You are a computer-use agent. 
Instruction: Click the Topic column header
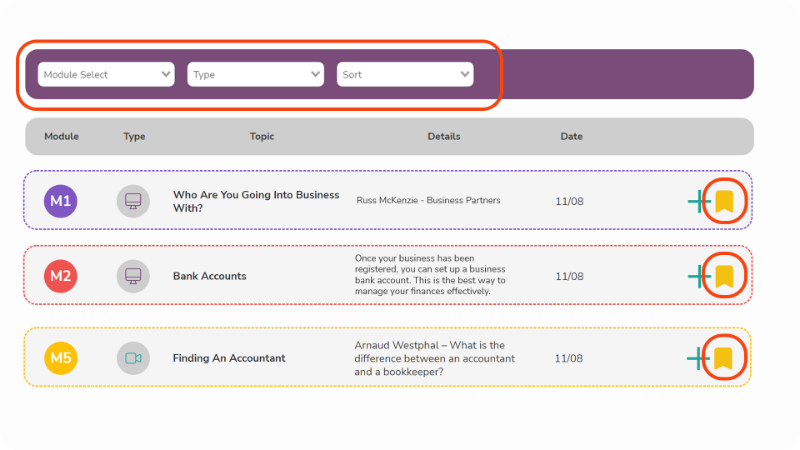[x=261, y=136]
